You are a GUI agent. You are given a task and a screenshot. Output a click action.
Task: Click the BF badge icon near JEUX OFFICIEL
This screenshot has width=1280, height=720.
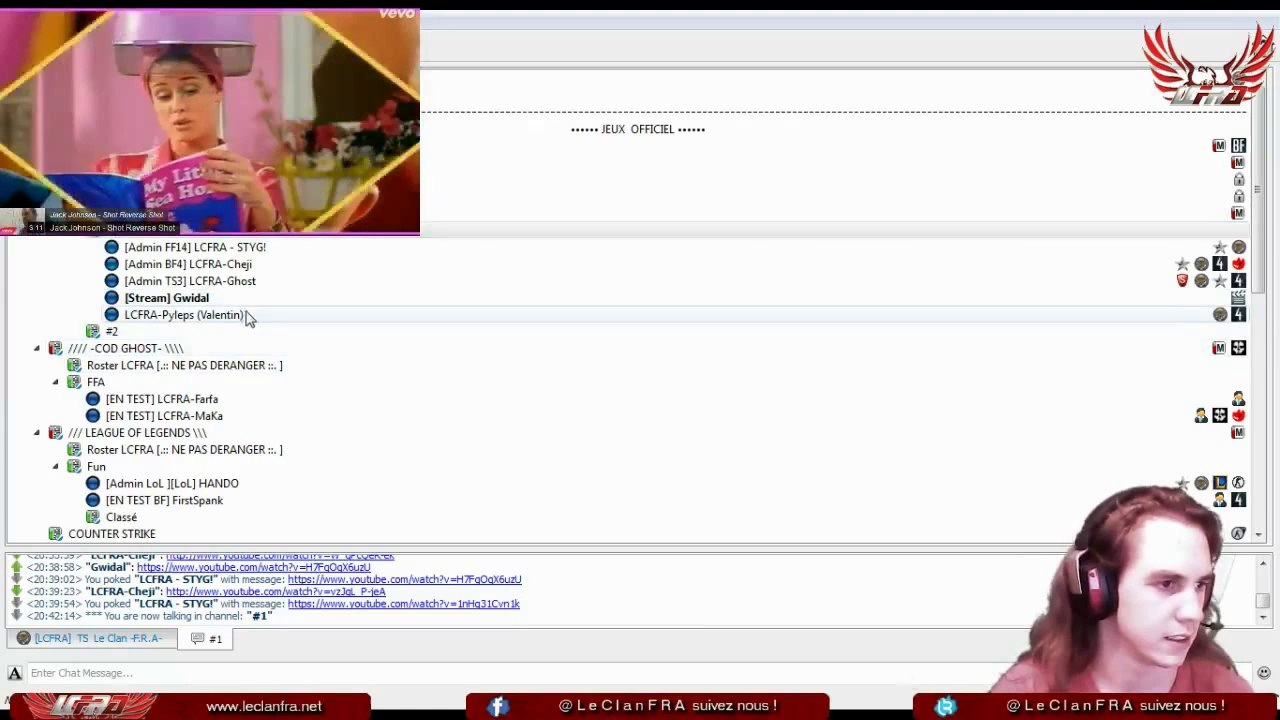(1238, 146)
